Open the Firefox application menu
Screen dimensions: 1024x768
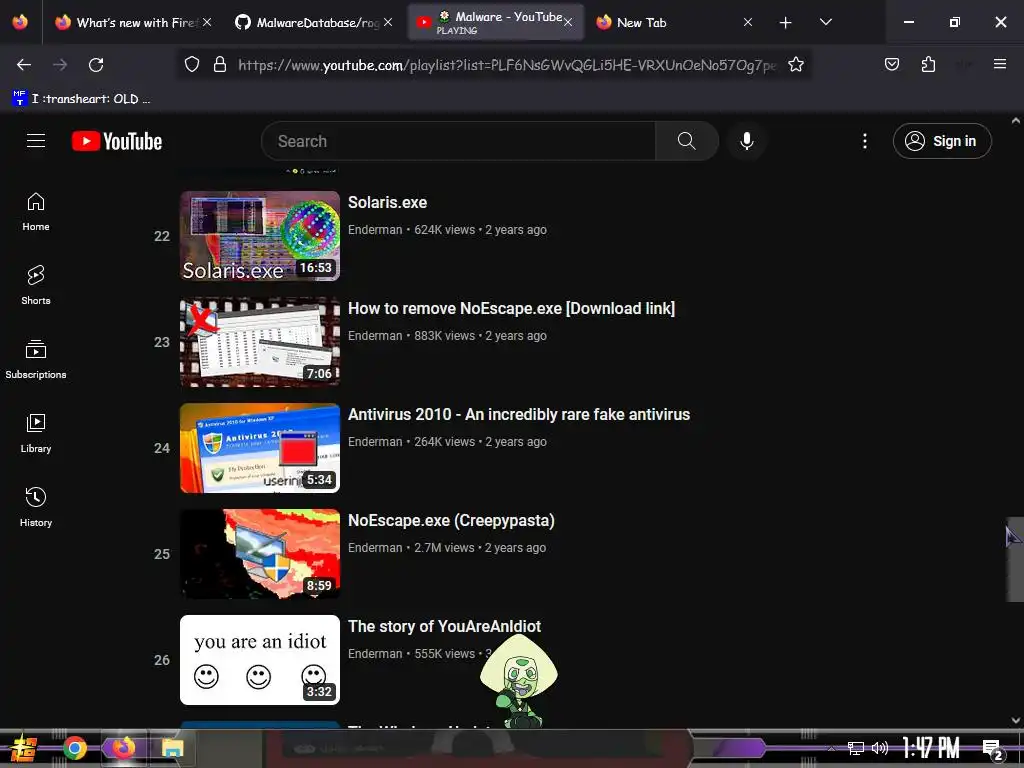(1000, 64)
